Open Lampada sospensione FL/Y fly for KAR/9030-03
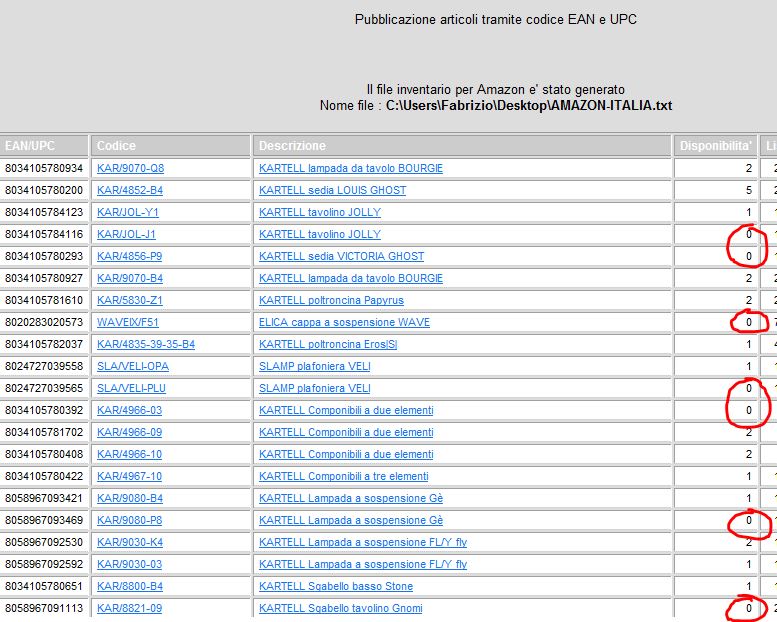The image size is (777, 622). click(x=363, y=564)
